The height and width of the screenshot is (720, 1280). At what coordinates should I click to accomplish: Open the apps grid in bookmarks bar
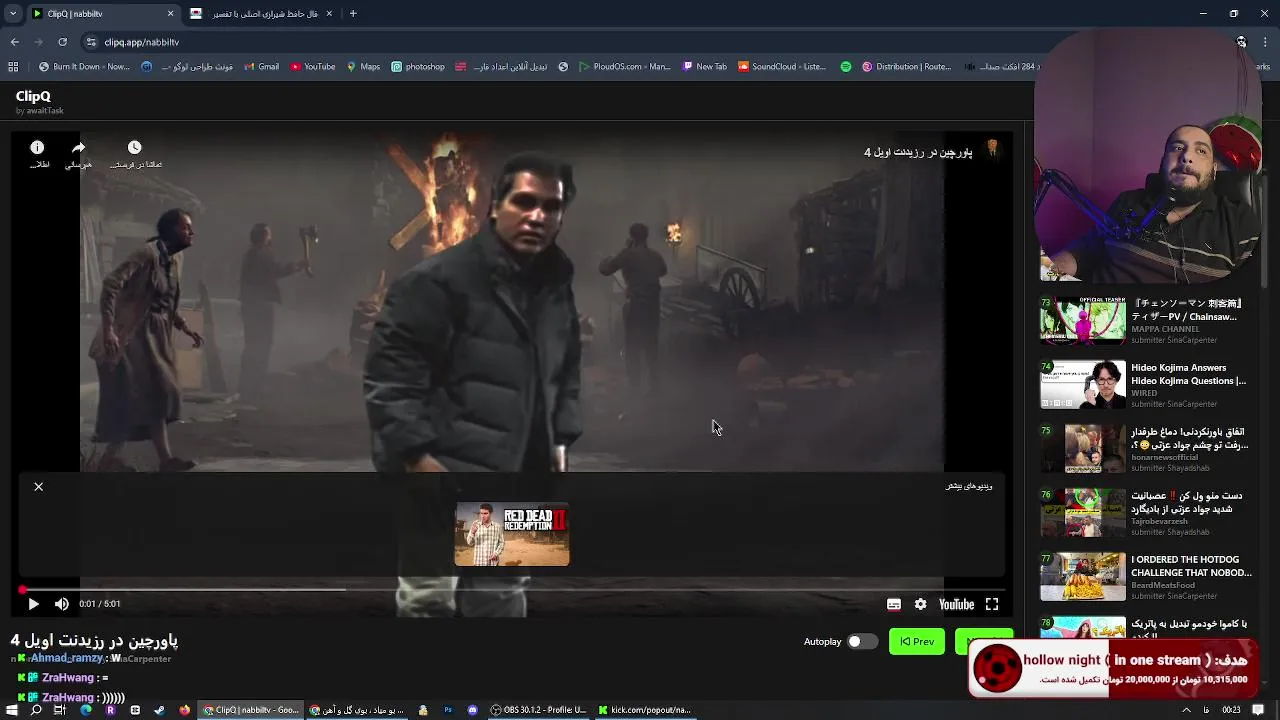[13, 67]
